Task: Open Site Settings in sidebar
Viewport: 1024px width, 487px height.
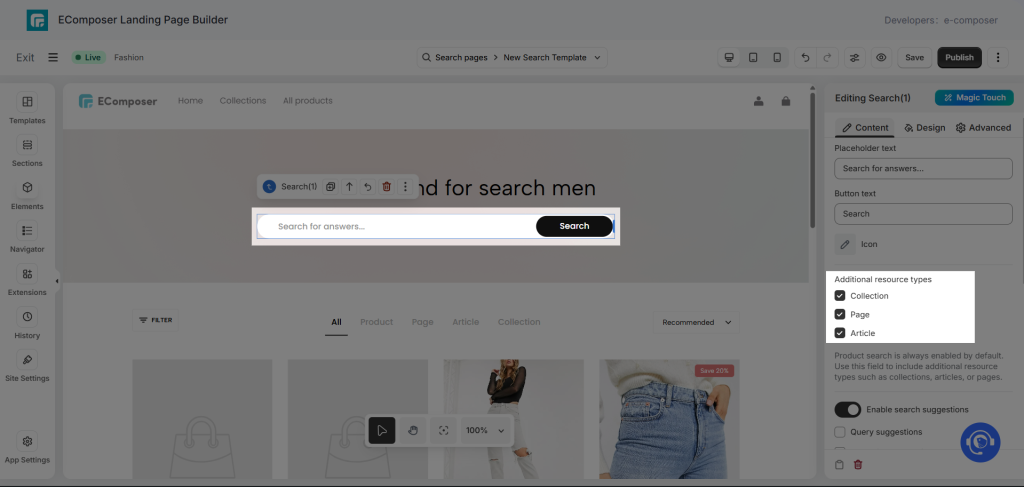Action: coord(27,367)
